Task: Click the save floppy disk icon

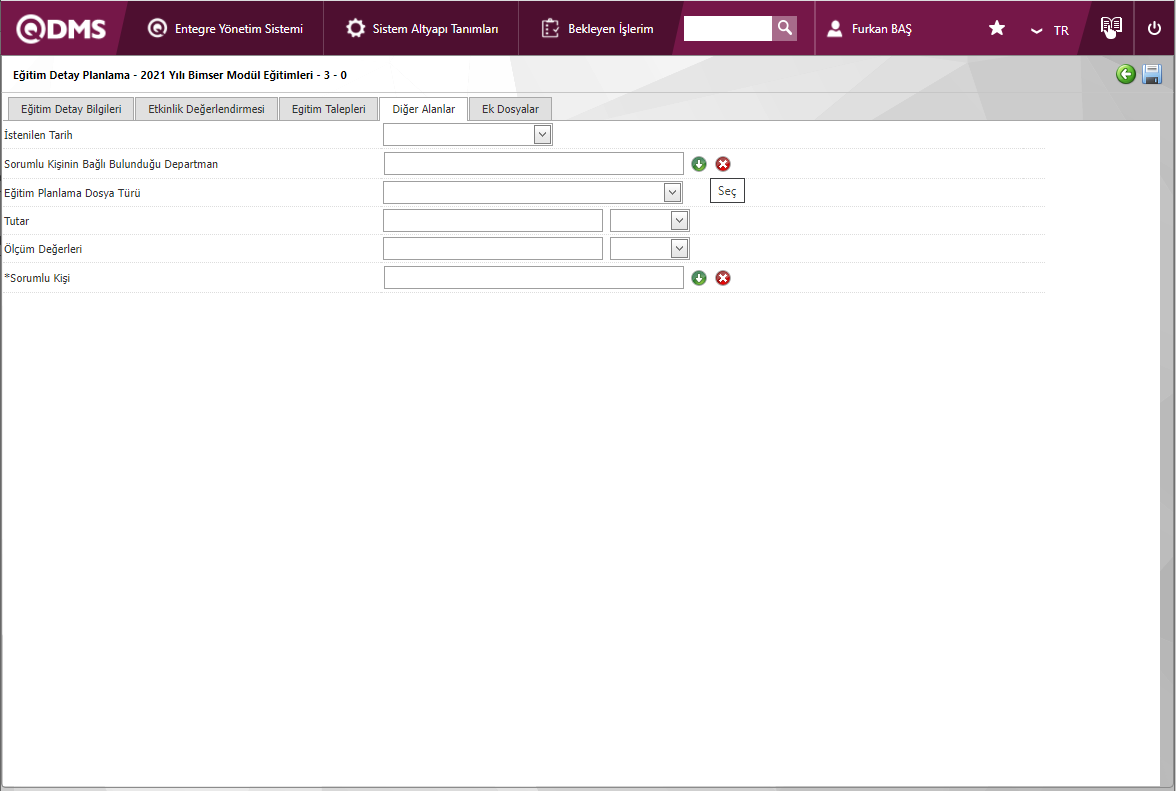Action: pos(1152,75)
